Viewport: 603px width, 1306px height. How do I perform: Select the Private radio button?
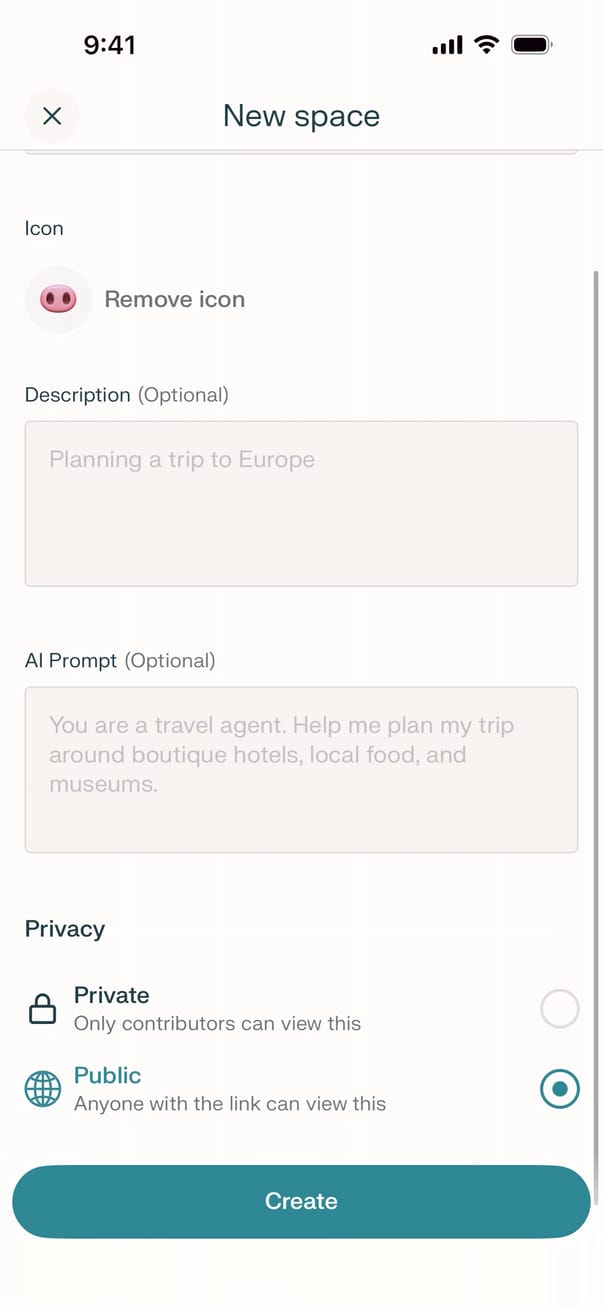[x=559, y=1009]
